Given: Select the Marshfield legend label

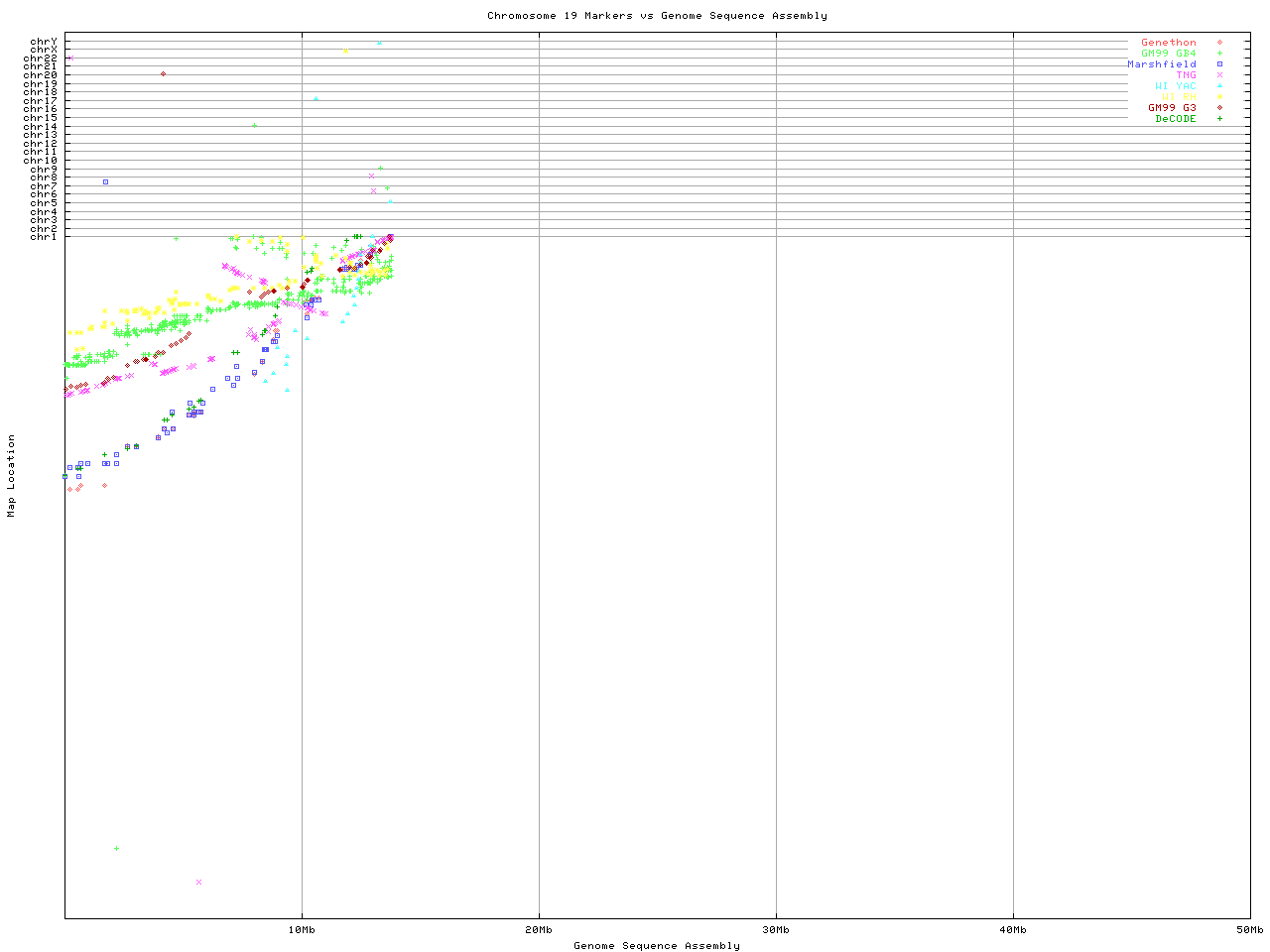Looking at the screenshot, I should [x=1161, y=64].
